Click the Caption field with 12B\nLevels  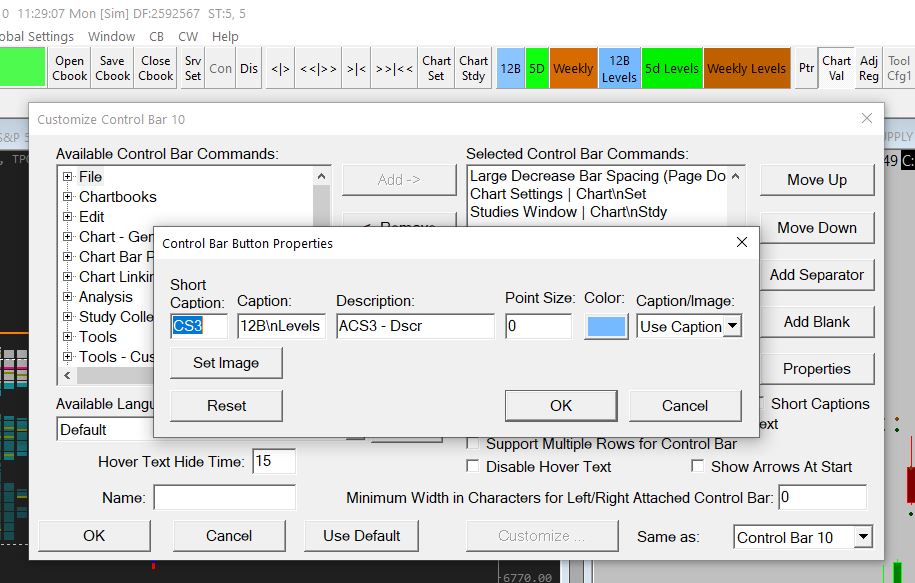tap(281, 326)
